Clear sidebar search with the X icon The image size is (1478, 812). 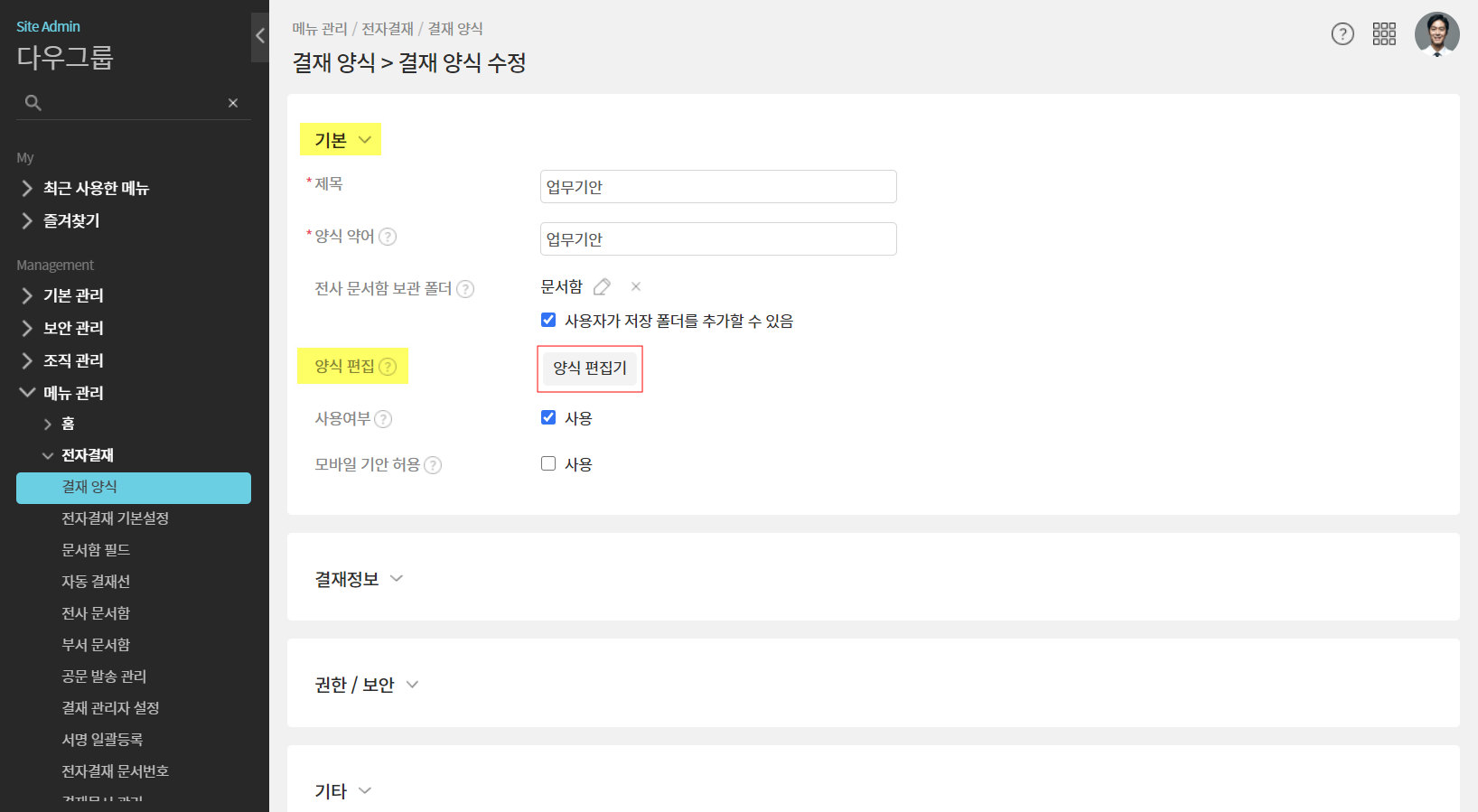pyautogui.click(x=233, y=103)
